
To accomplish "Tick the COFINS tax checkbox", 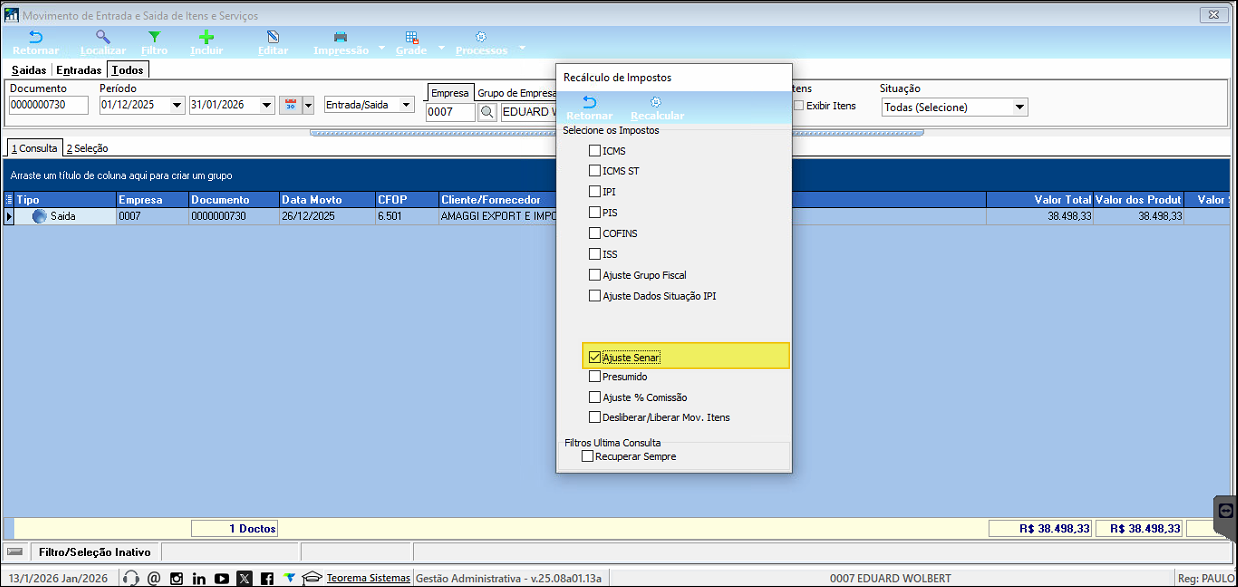I will [595, 233].
